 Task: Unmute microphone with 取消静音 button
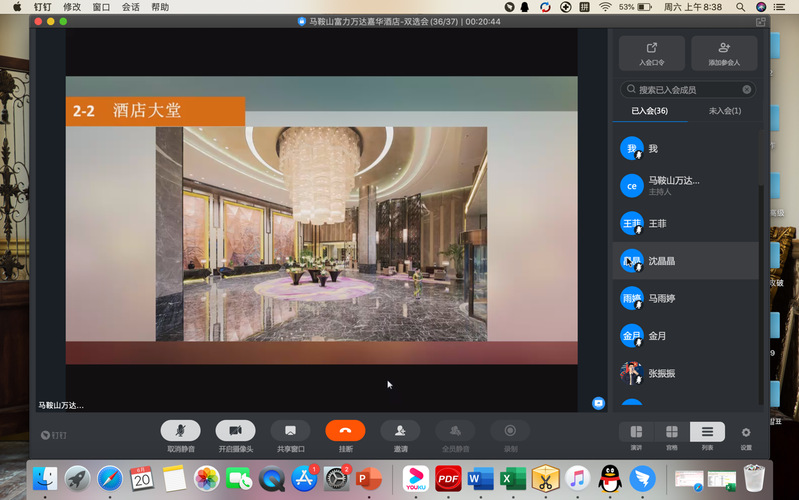[180, 430]
